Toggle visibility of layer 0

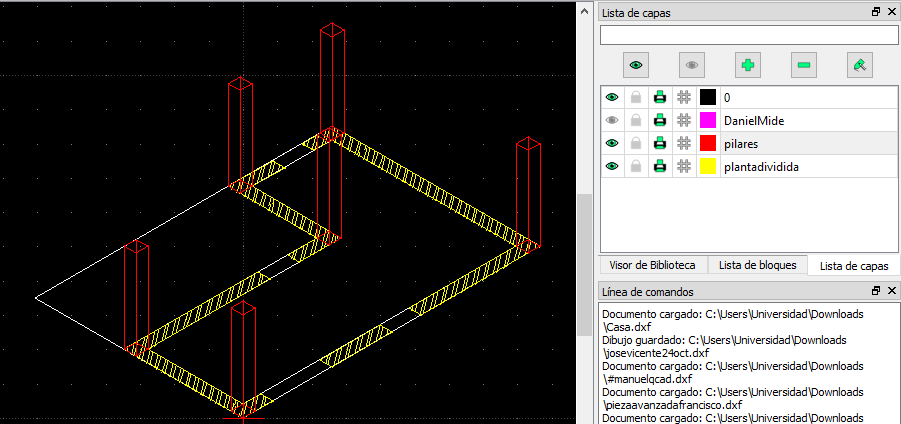click(x=612, y=97)
